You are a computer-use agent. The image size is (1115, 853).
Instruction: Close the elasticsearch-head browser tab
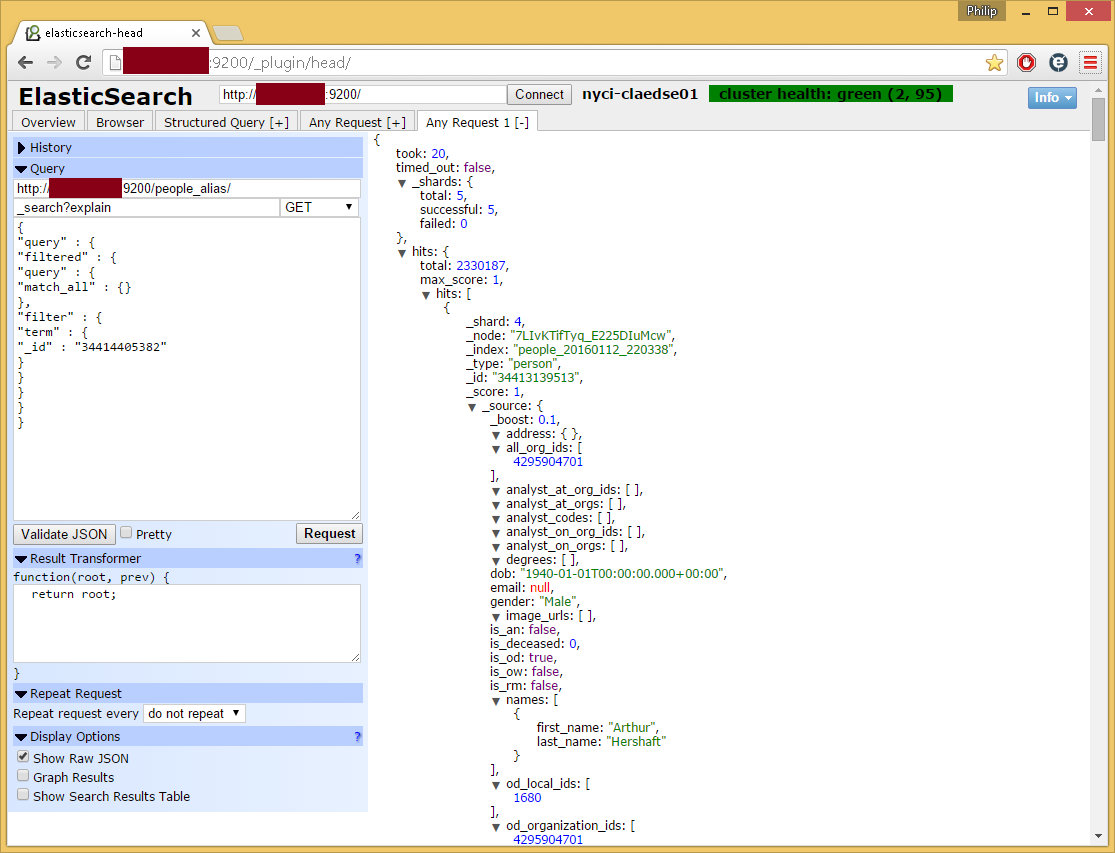pos(196,33)
